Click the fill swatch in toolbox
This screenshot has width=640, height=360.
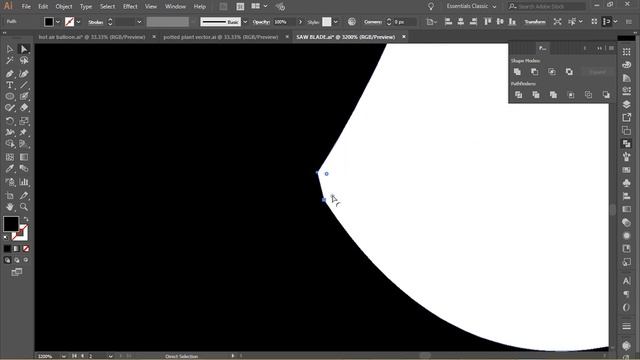pyautogui.click(x=11, y=224)
